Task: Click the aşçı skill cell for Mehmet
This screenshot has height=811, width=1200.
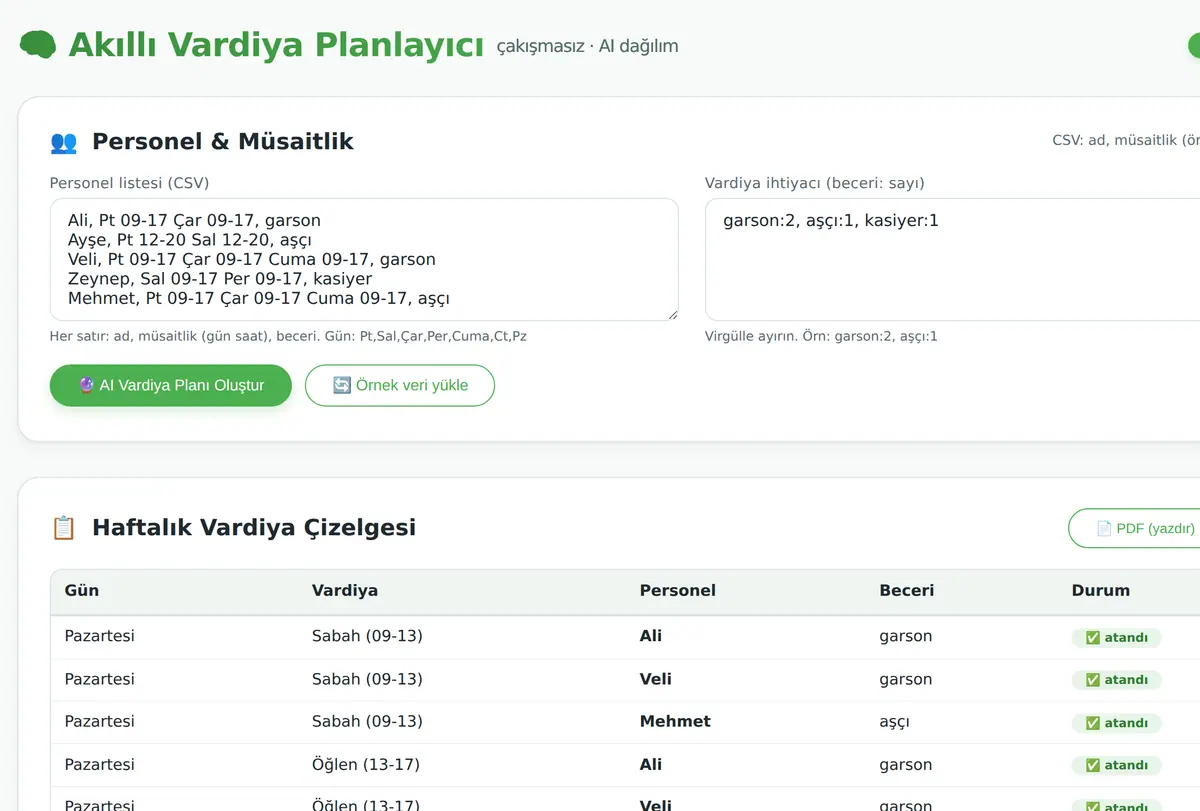Action: (x=895, y=722)
